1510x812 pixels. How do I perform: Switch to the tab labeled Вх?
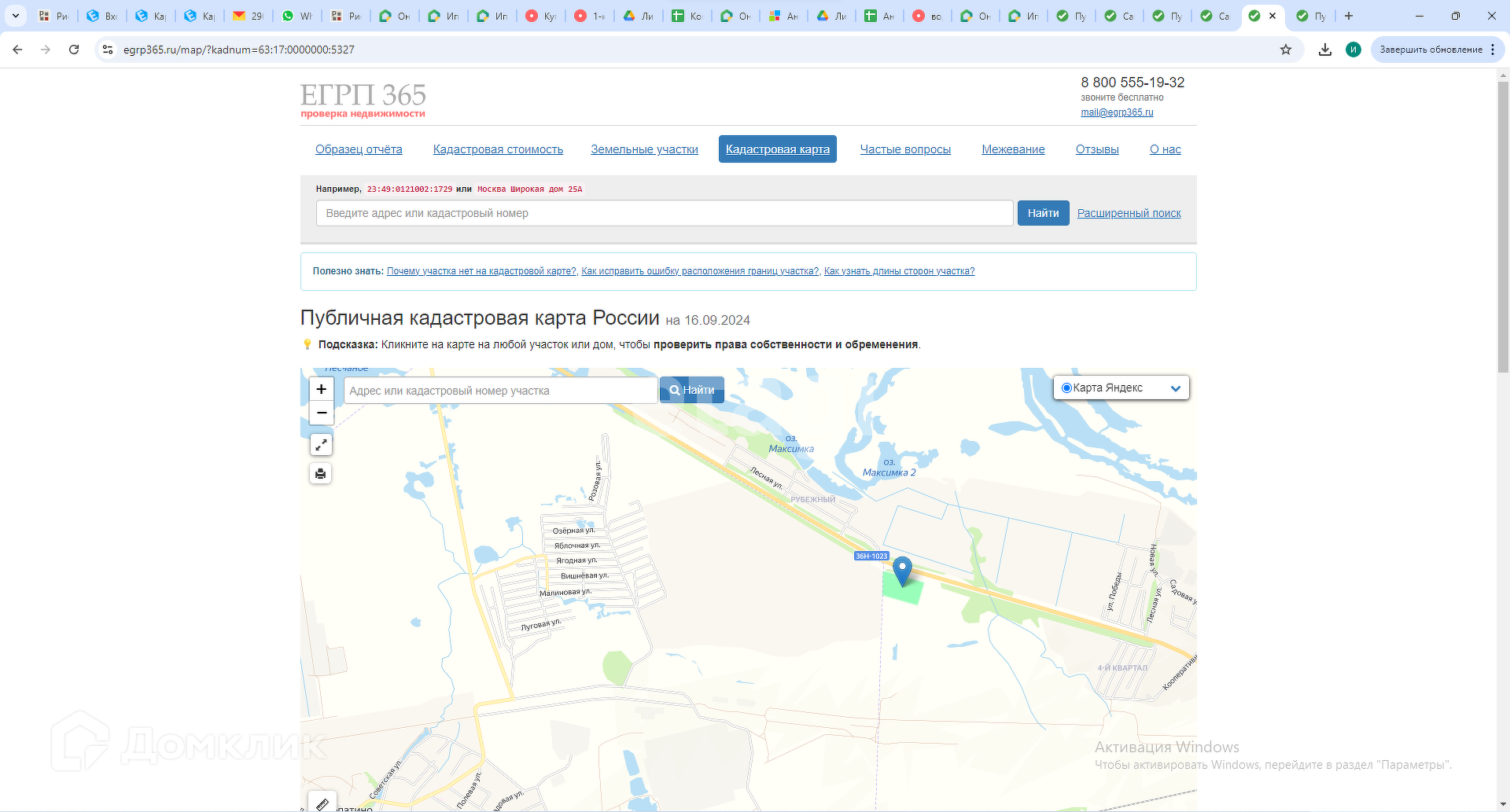click(x=101, y=16)
